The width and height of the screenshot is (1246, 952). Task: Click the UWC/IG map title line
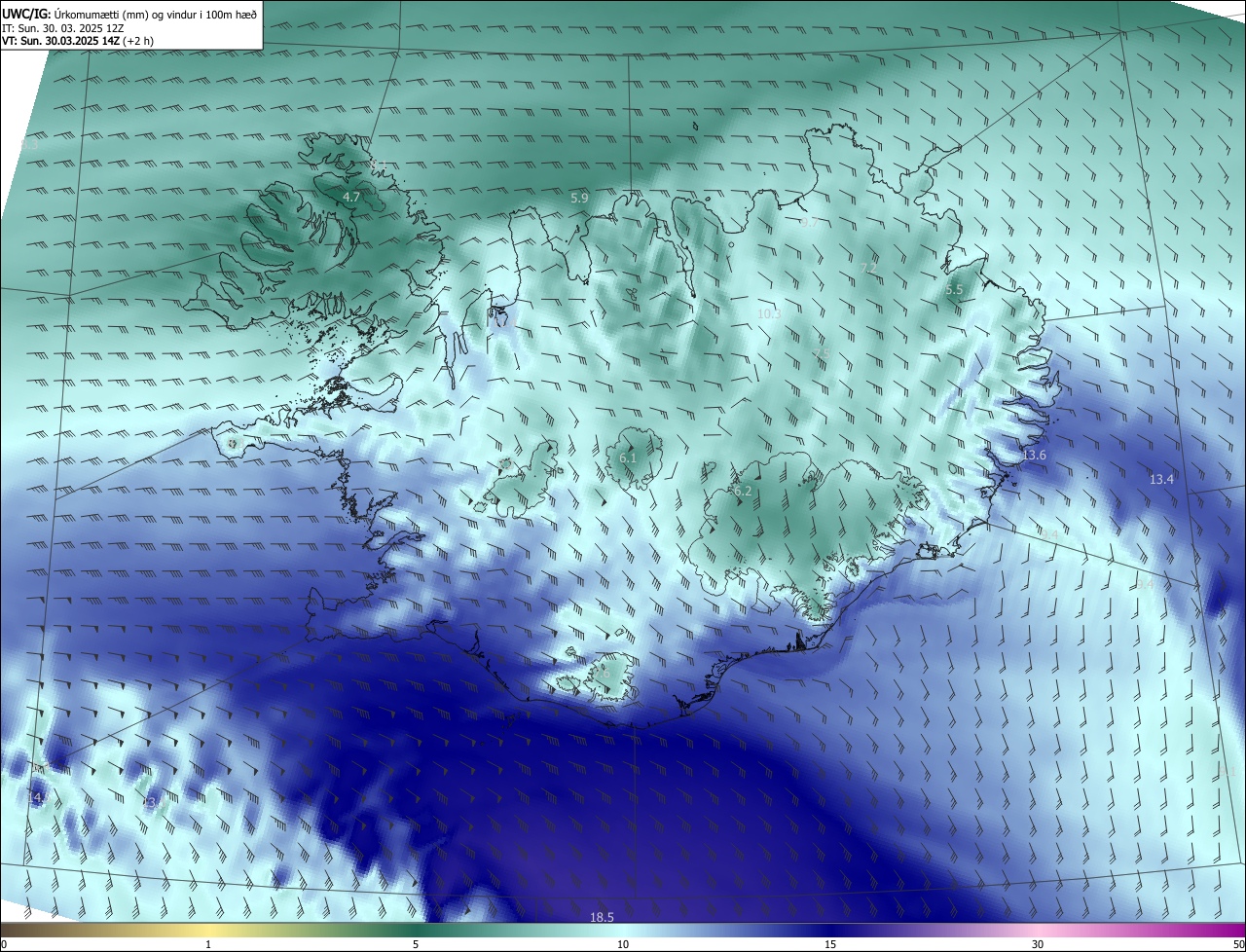[x=129, y=13]
